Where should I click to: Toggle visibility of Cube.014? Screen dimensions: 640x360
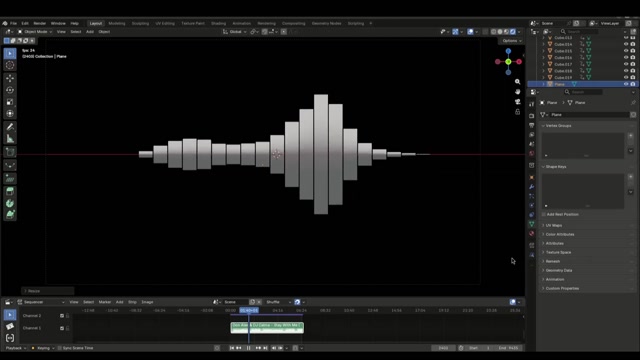[626, 44]
